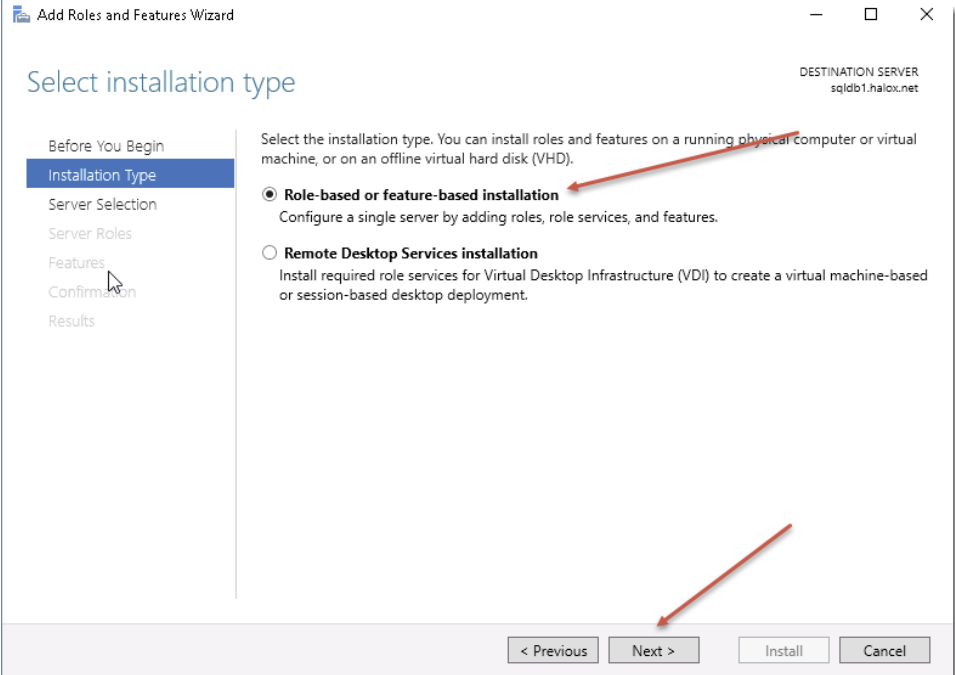The width and height of the screenshot is (955, 675).
Task: Click the Add Roles and Features Wizard title
Action: pos(135,15)
